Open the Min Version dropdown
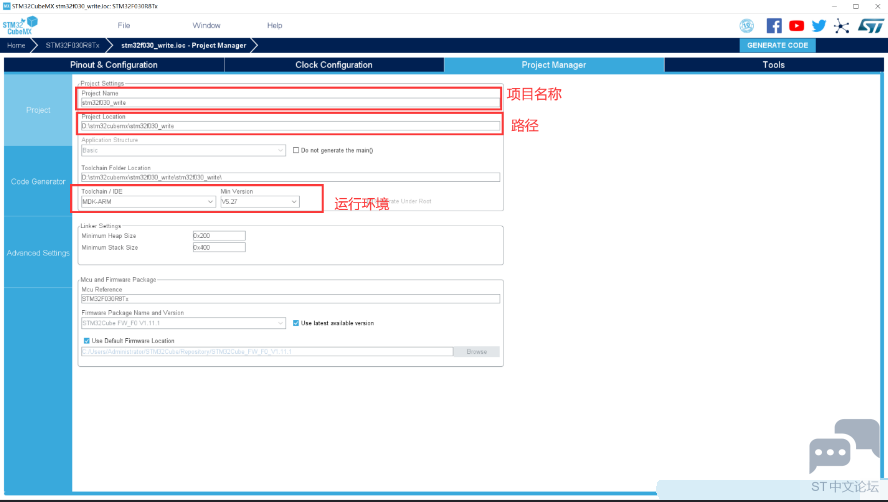The image size is (888, 502). point(260,201)
